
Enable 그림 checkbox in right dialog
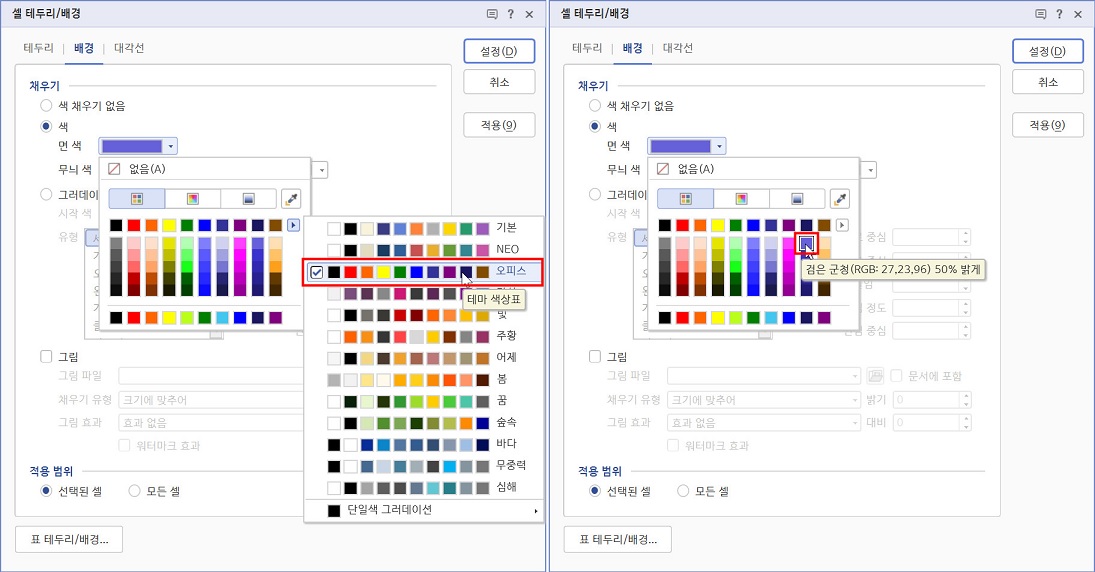[x=595, y=356]
